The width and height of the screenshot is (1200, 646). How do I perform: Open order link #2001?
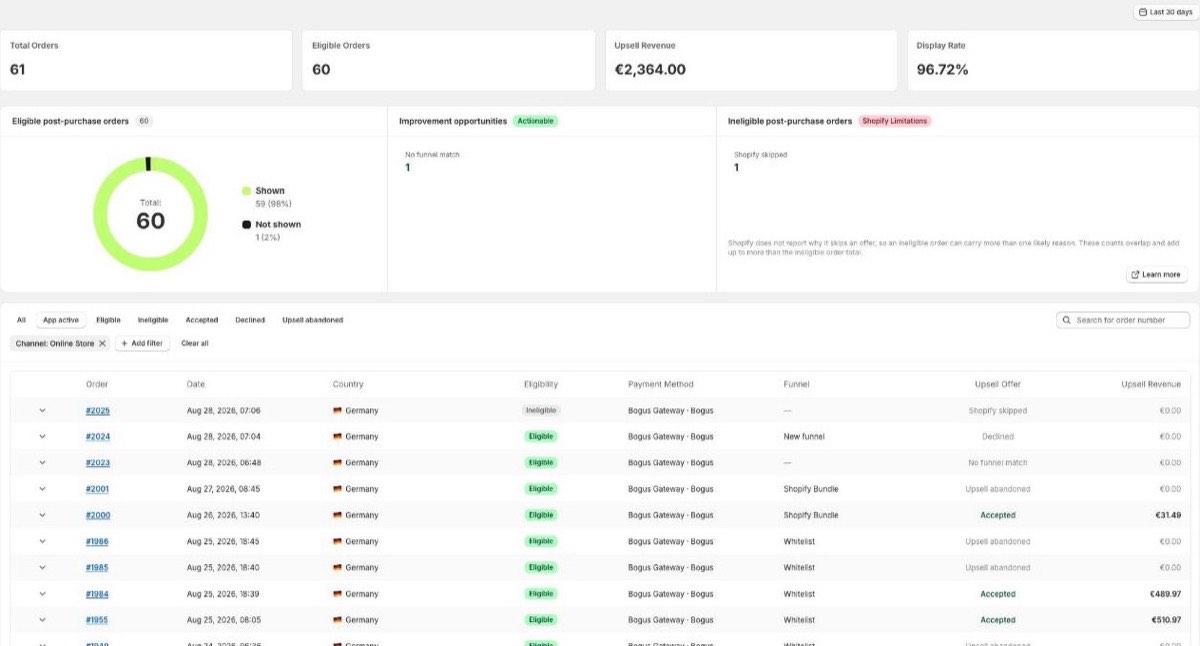click(x=98, y=489)
